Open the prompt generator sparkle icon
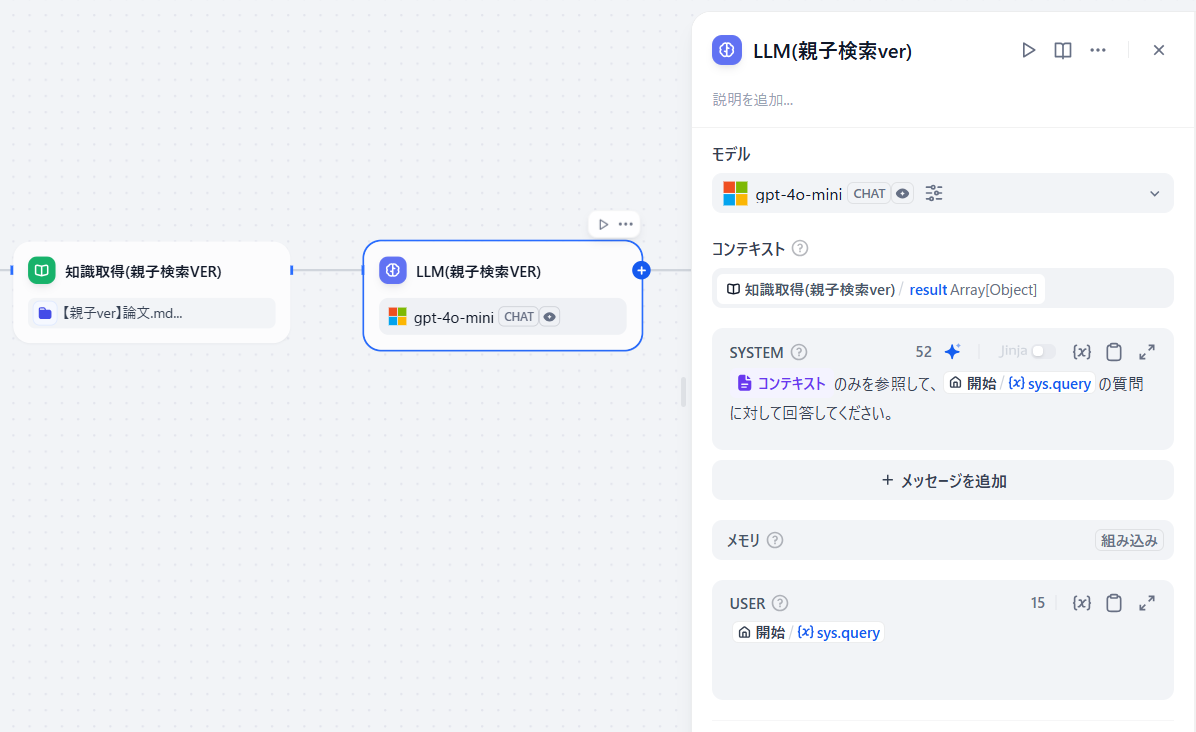This screenshot has height=732, width=1196. pyautogui.click(x=953, y=352)
